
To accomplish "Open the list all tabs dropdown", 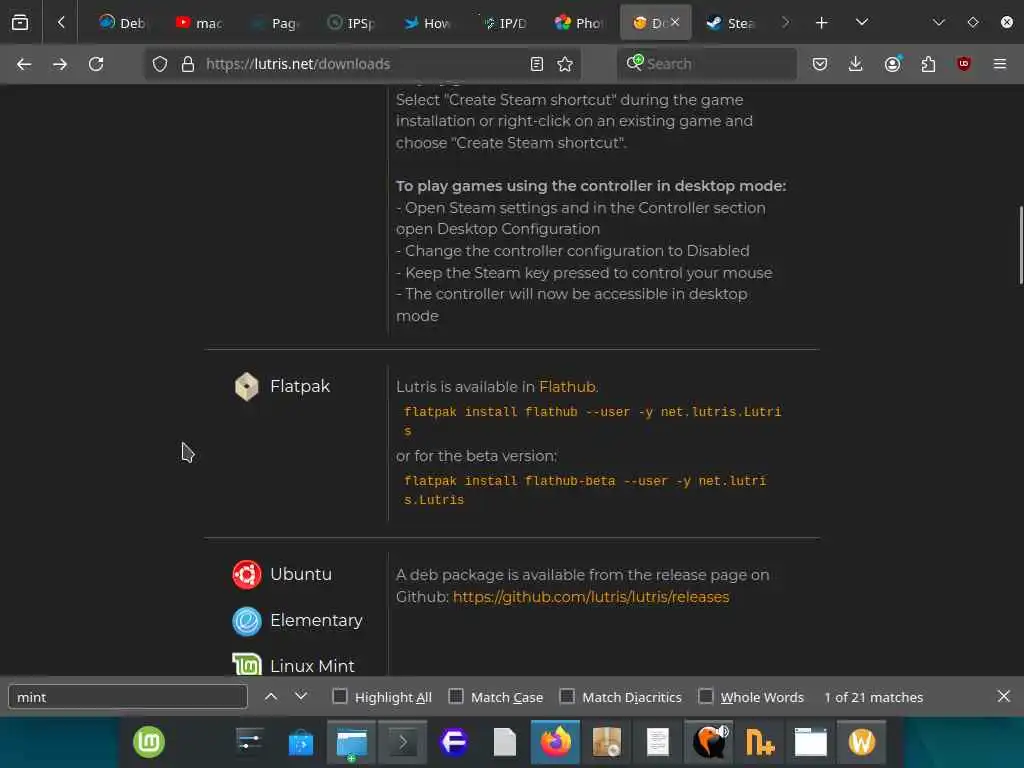I will click(862, 22).
